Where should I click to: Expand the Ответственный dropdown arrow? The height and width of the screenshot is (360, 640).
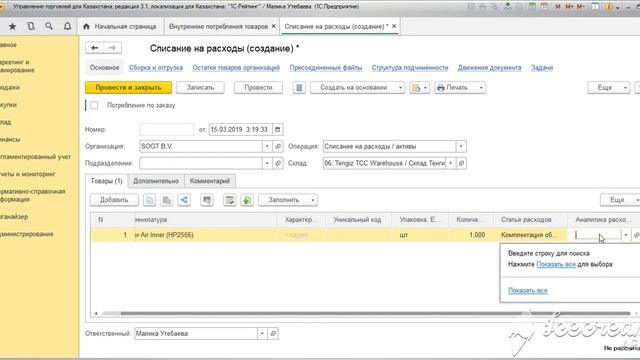click(262, 333)
